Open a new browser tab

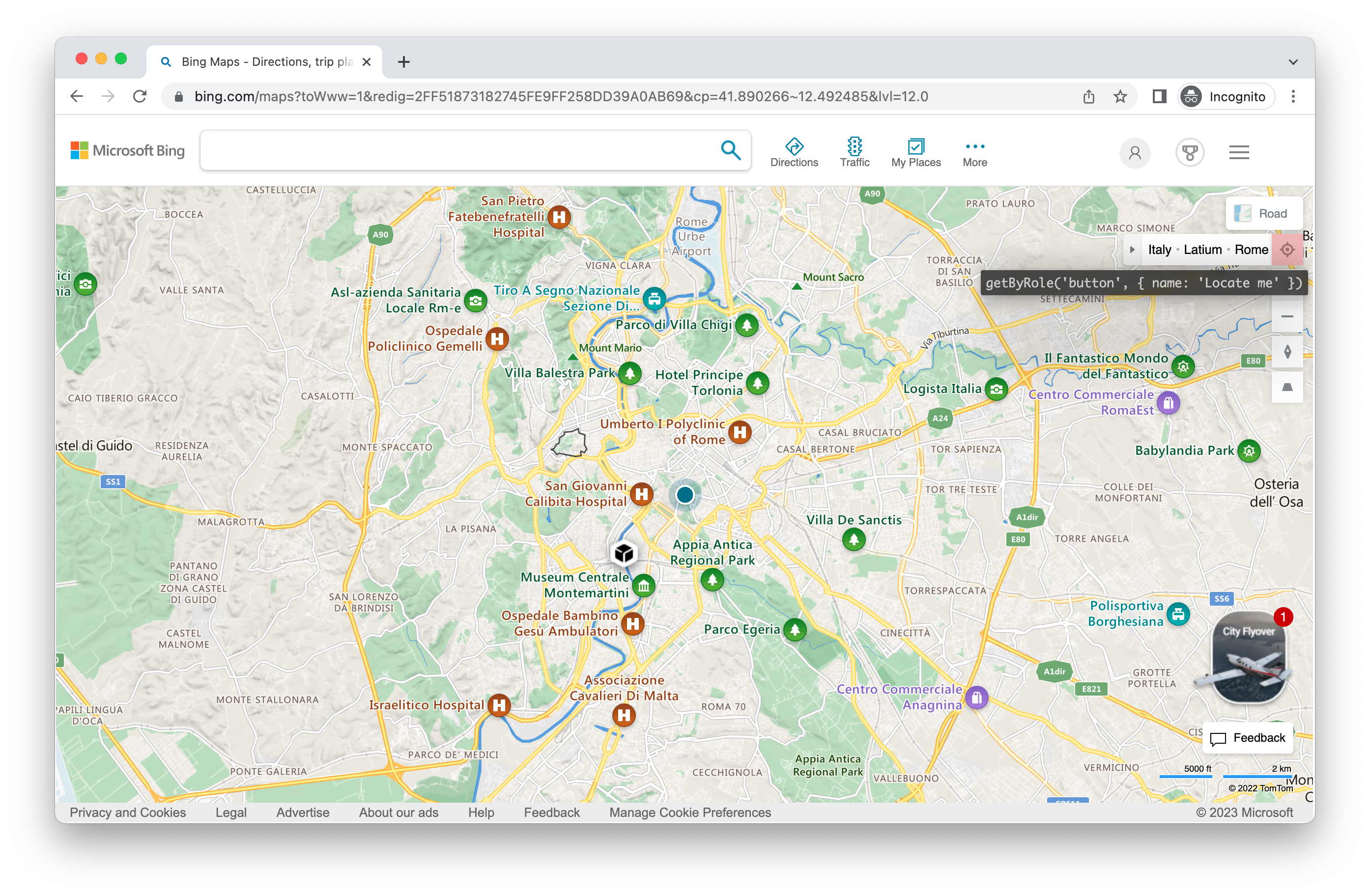point(403,61)
